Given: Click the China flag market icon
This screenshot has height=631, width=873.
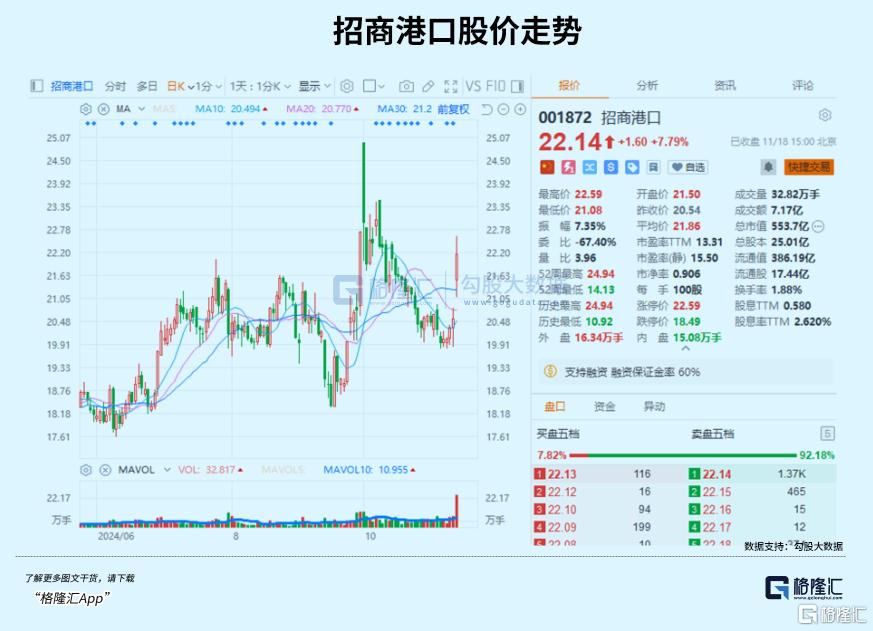Looking at the screenshot, I should point(547,167).
